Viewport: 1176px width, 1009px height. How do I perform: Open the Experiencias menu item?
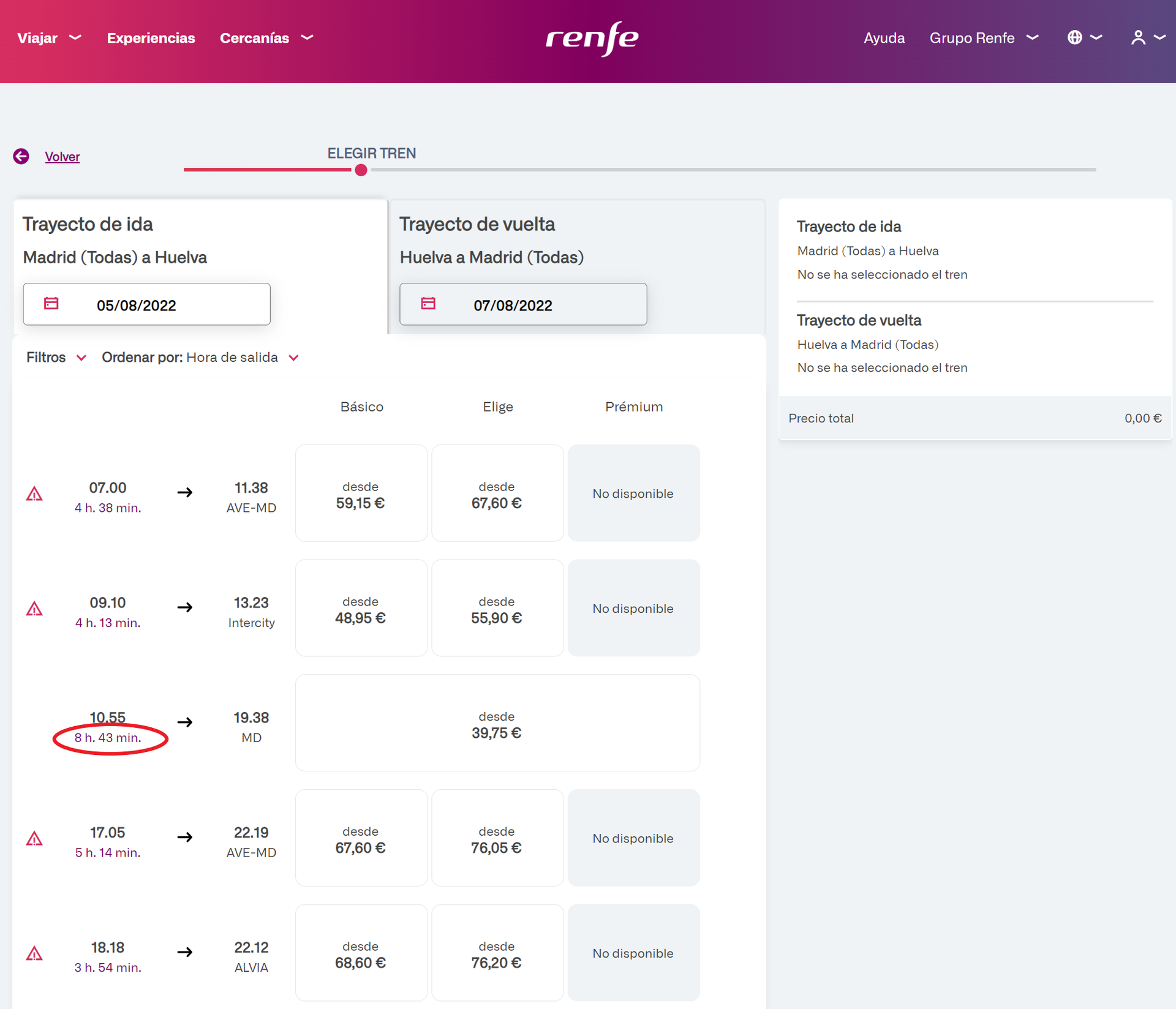tap(151, 38)
